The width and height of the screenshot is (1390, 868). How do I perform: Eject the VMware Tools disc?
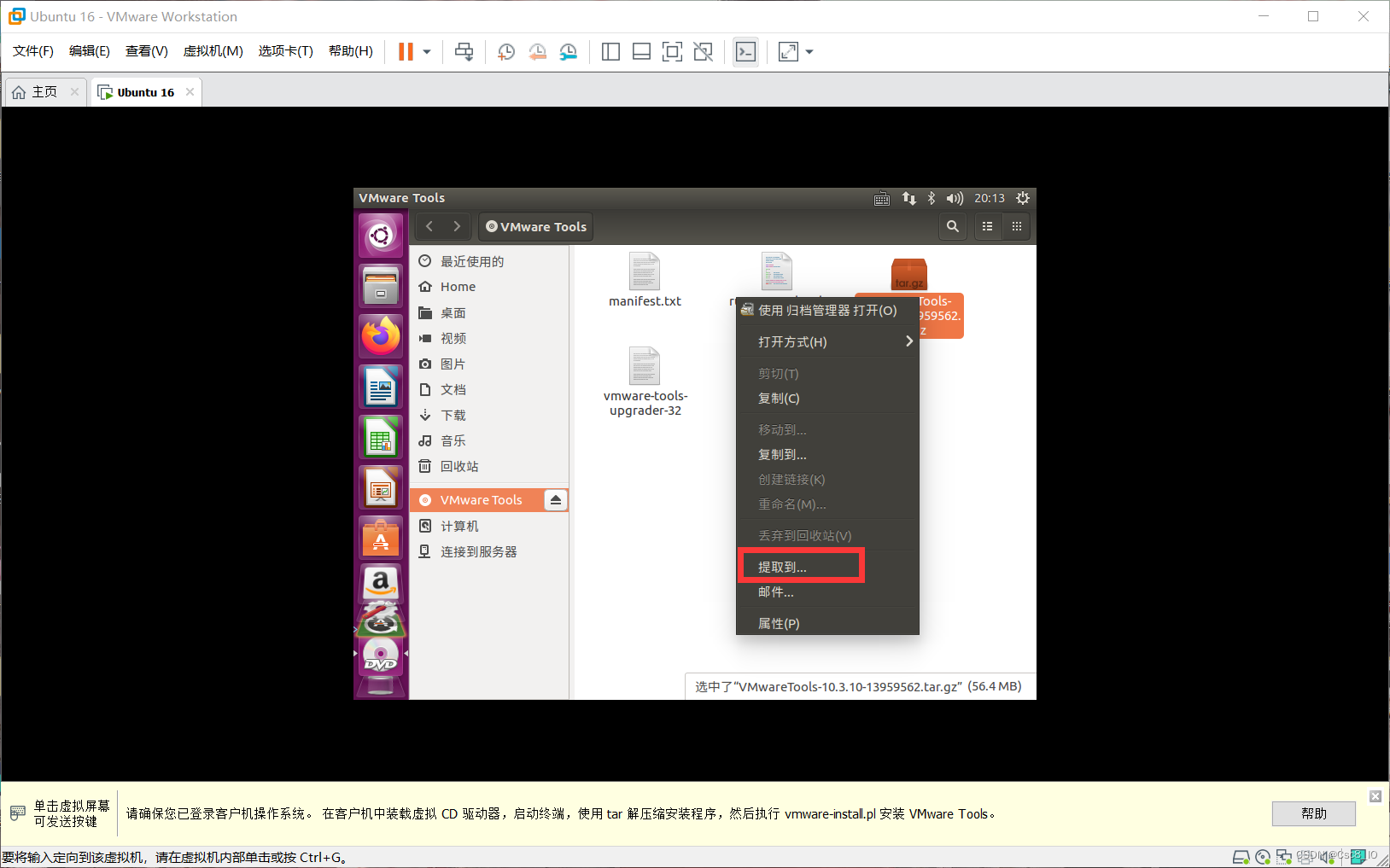(x=556, y=500)
